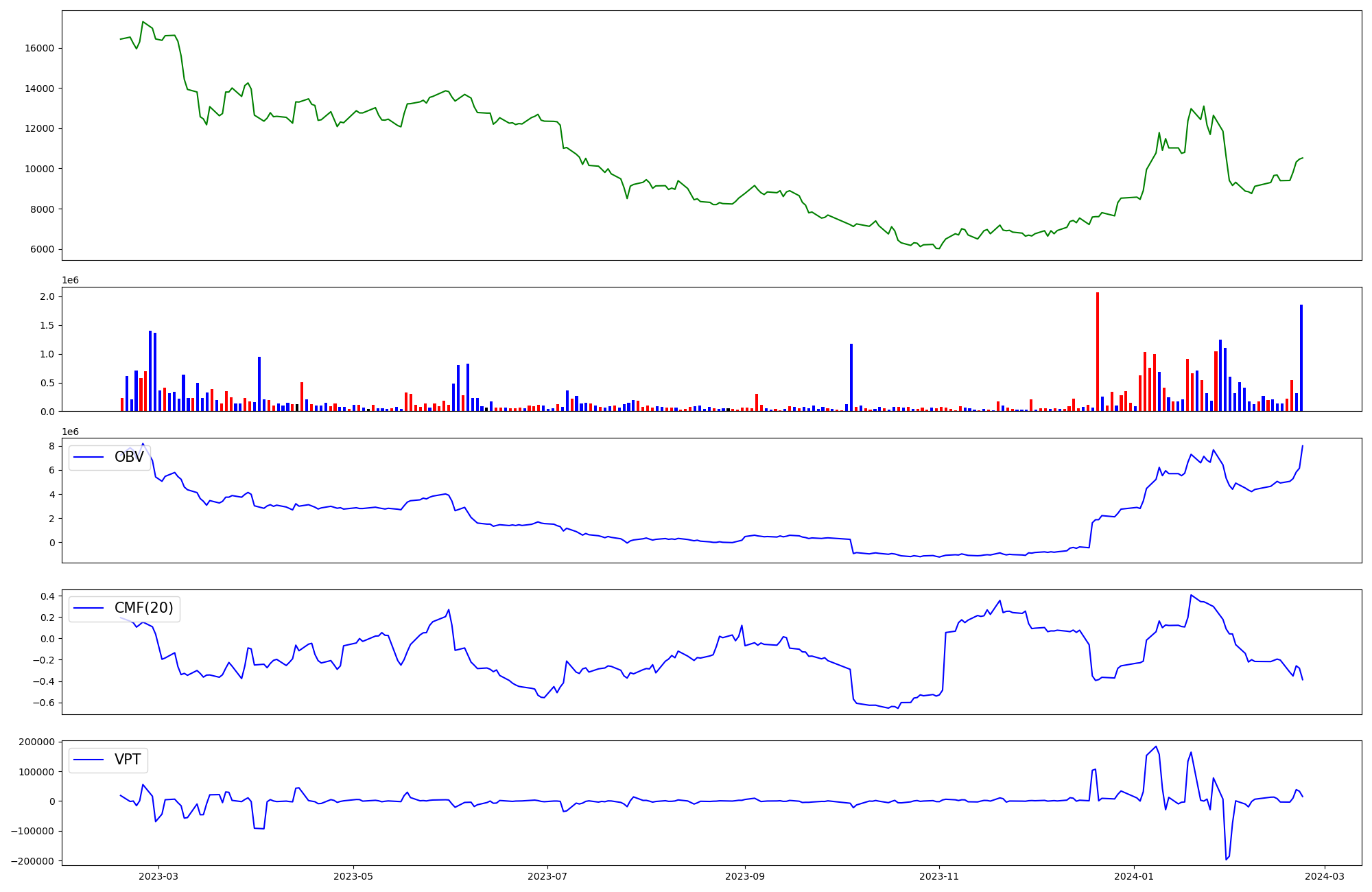This screenshot has width=1372, height=892.
Task: Click the 2024-01 x-axis date label
Action: pos(1134,876)
